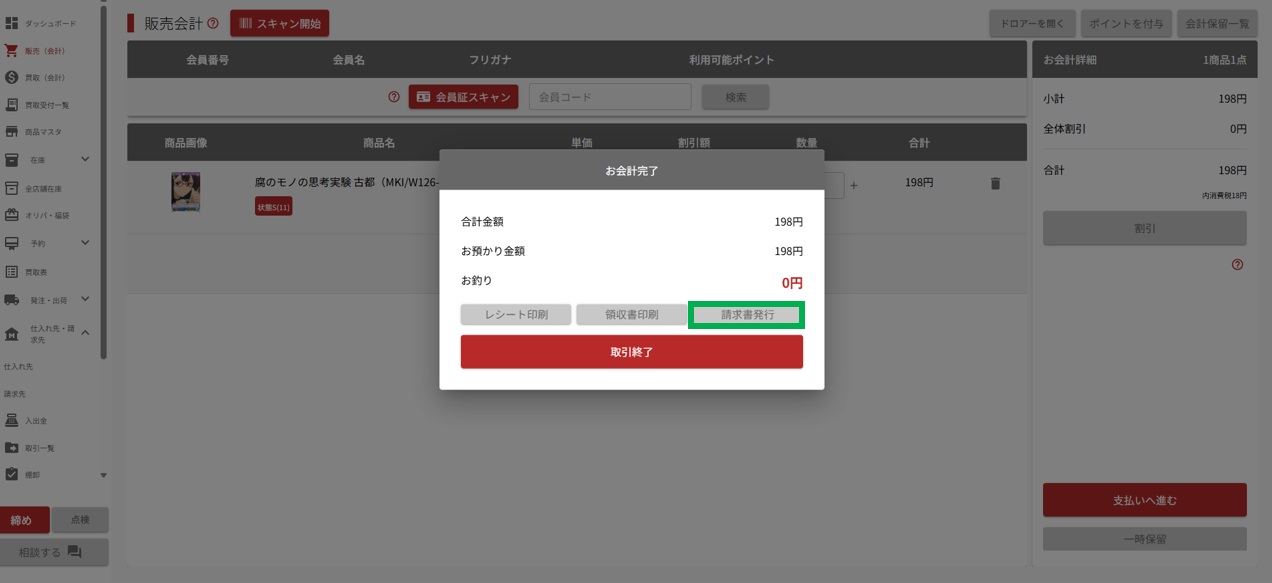1272x583 pixels.
Task: Open 取引一覧 icon in sidebar
Action: 12,447
